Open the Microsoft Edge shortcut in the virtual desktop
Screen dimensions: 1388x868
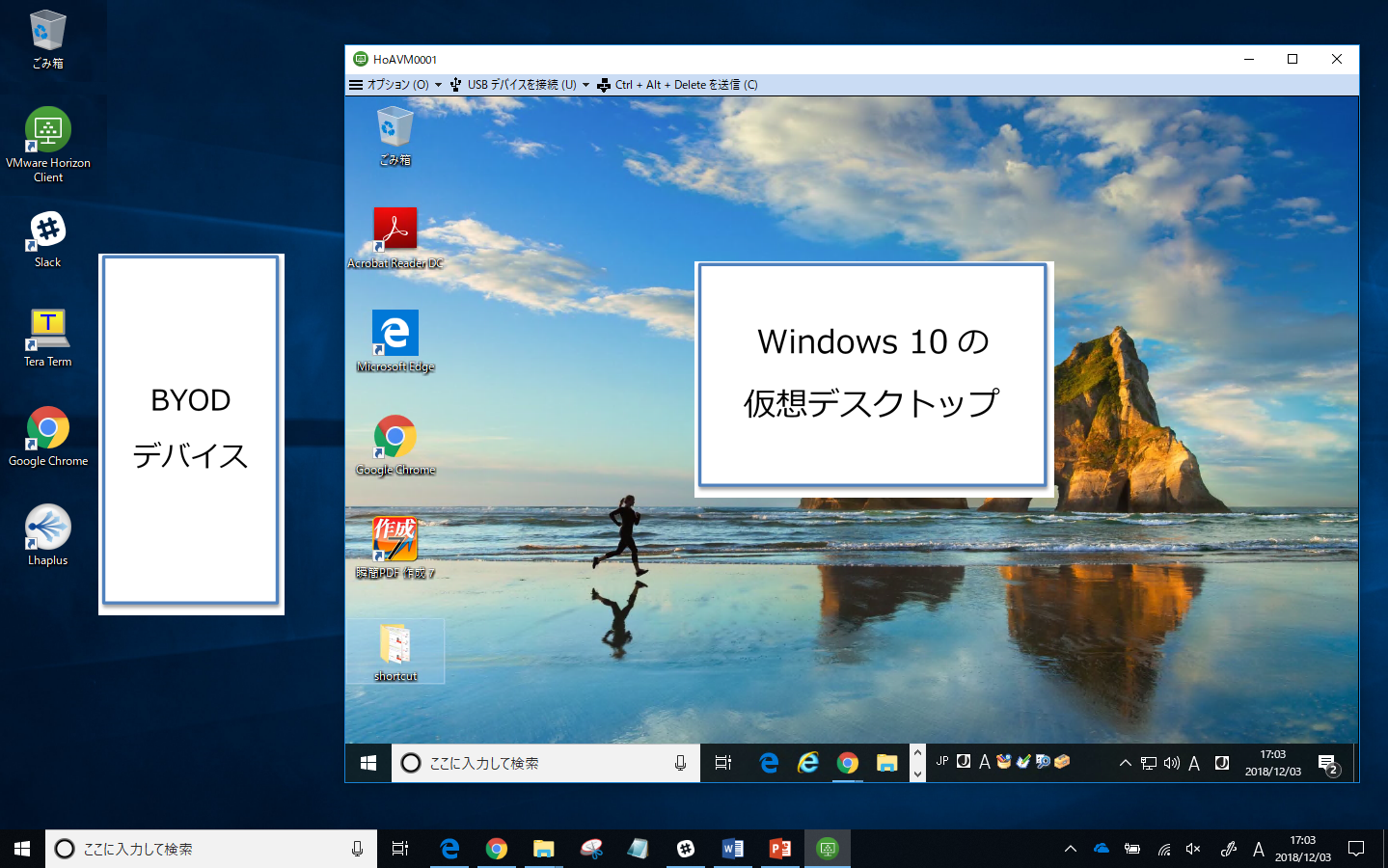pos(395,334)
